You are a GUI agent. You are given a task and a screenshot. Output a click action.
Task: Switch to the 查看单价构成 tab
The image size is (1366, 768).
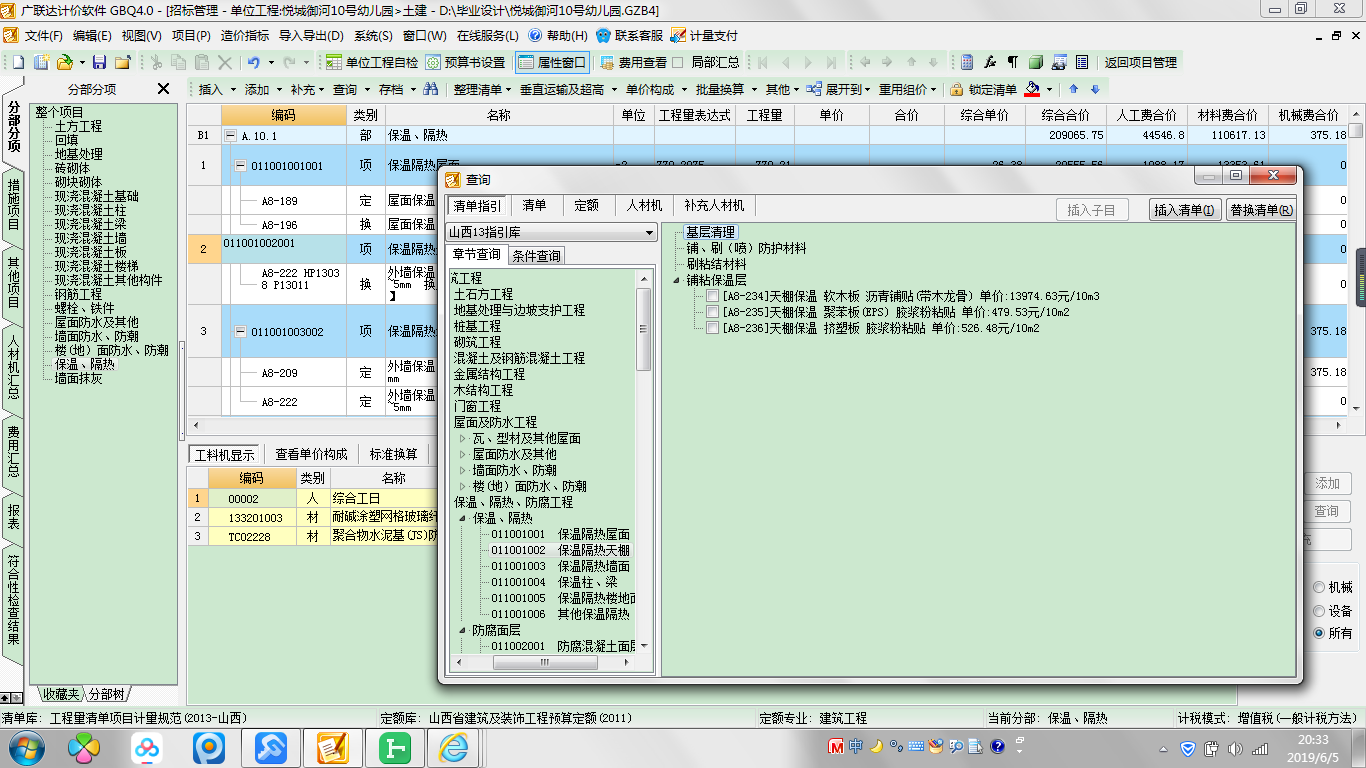[311, 454]
